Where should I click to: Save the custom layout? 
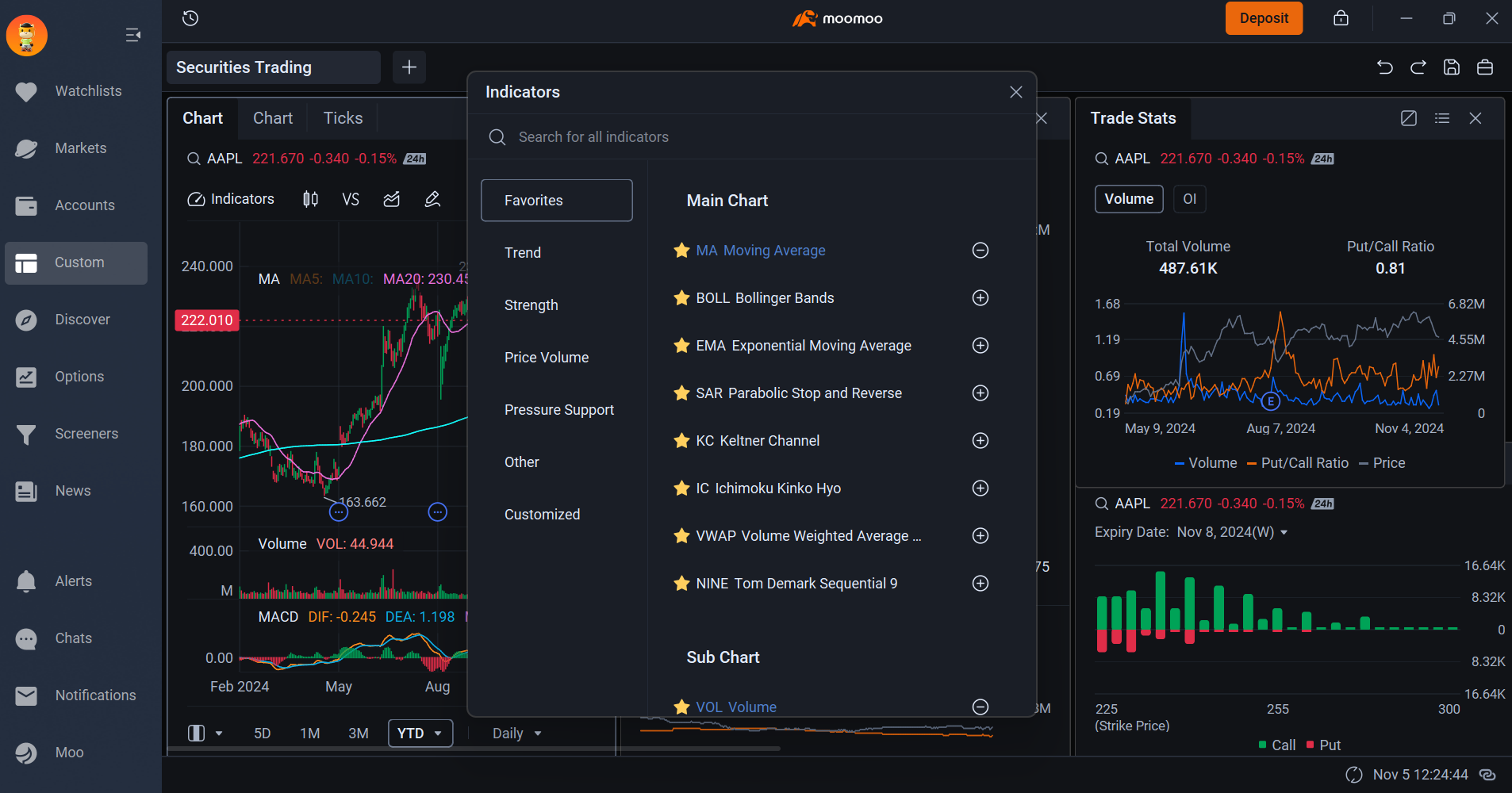pyautogui.click(x=1452, y=67)
